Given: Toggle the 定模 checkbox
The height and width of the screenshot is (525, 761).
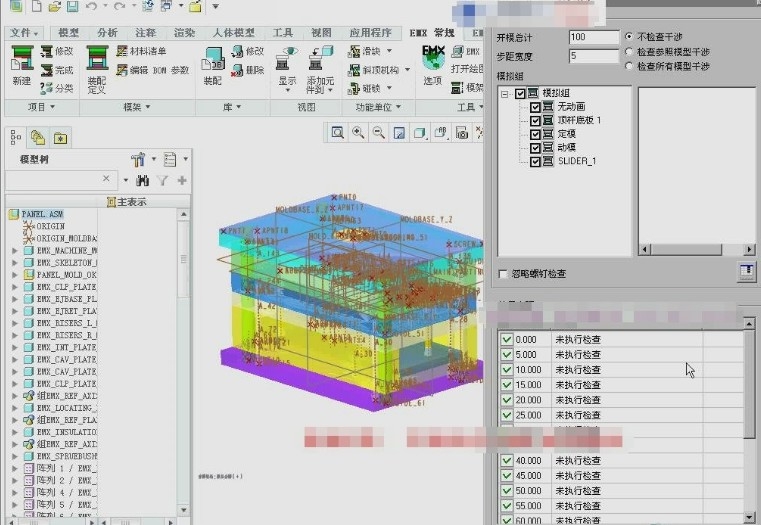Looking at the screenshot, I should tap(535, 134).
